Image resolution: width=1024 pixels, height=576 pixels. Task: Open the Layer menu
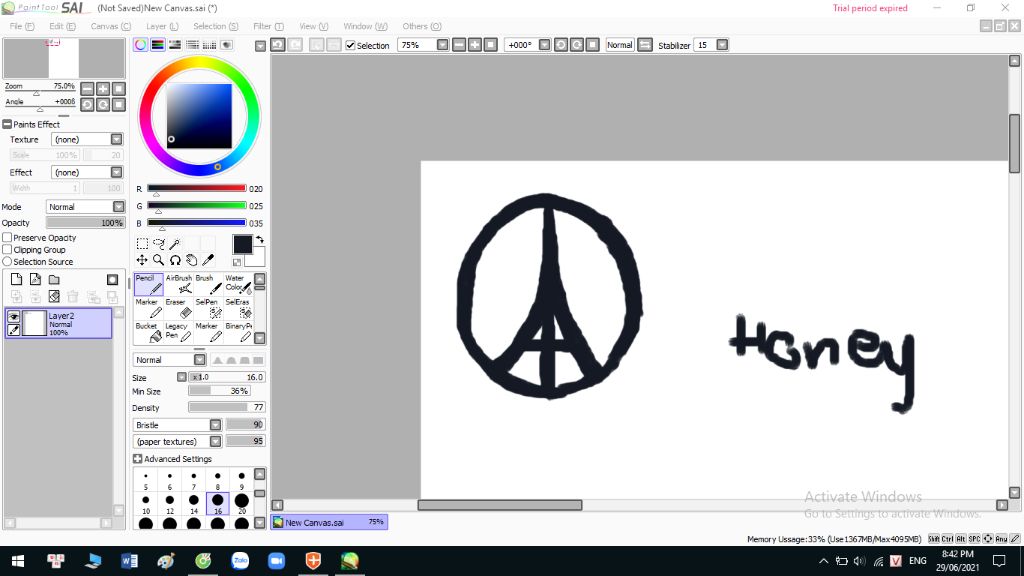click(x=162, y=26)
